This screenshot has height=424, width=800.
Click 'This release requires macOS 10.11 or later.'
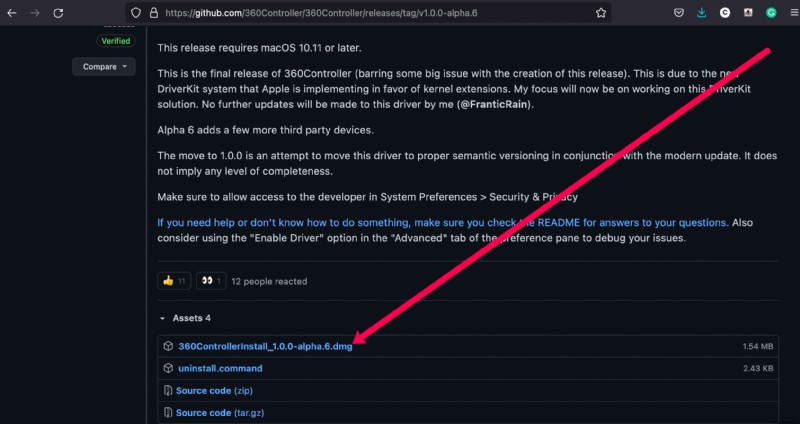coord(259,48)
